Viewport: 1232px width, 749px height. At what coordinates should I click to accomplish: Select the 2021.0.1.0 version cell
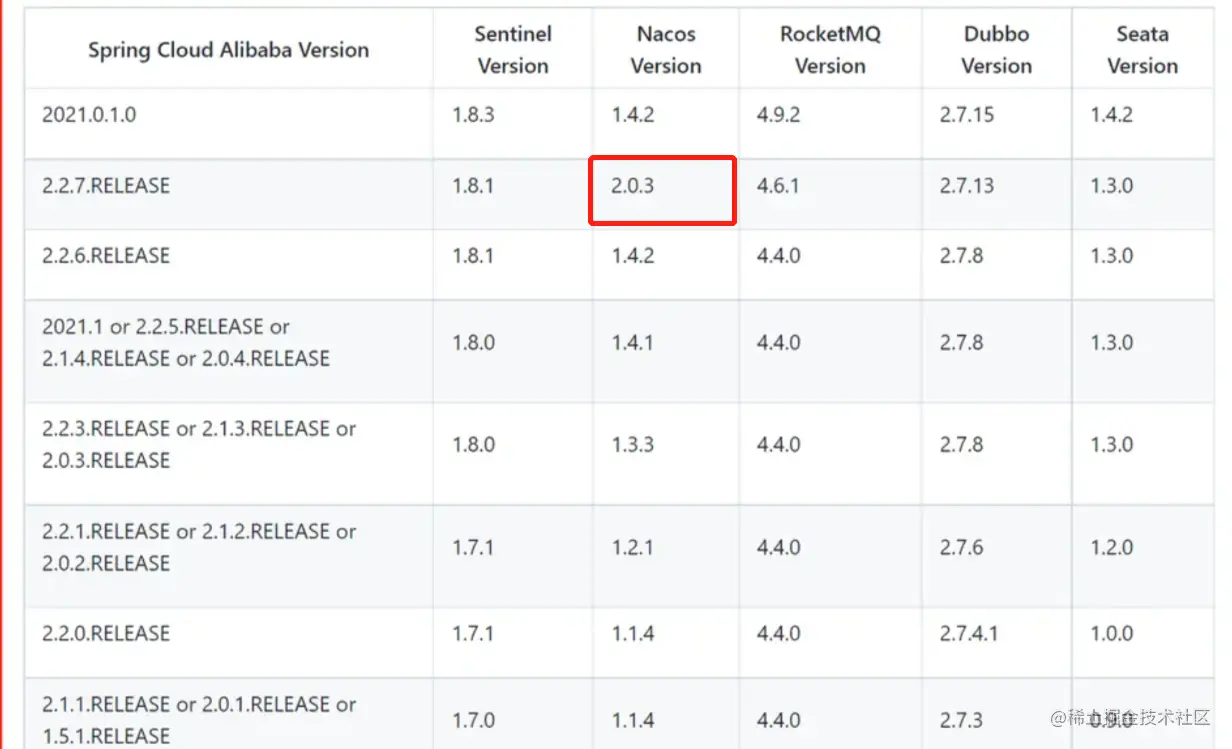pos(229,123)
